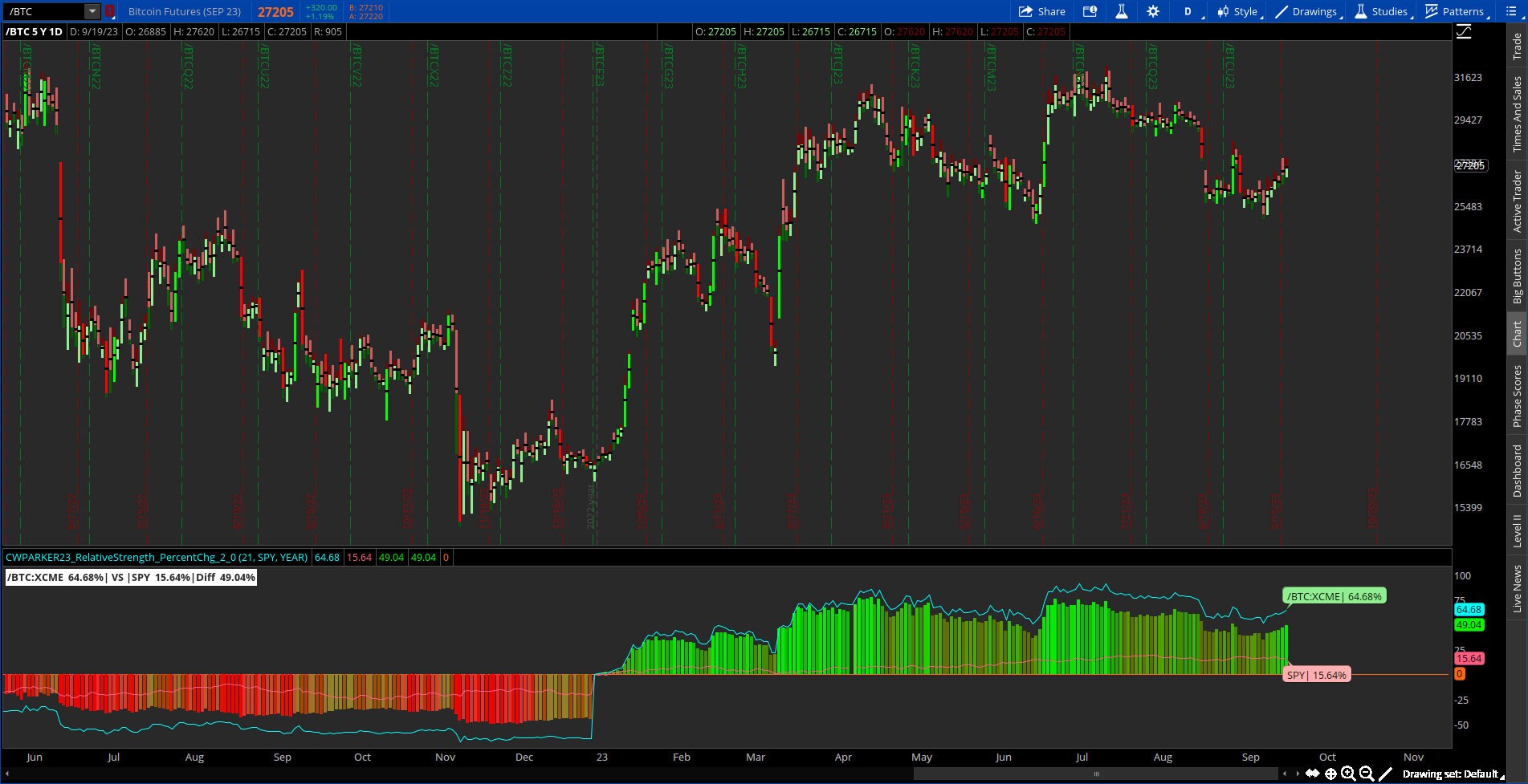Click the globe reset-zoom icon bottom right
The height and width of the screenshot is (784, 1528).
click(x=1330, y=774)
